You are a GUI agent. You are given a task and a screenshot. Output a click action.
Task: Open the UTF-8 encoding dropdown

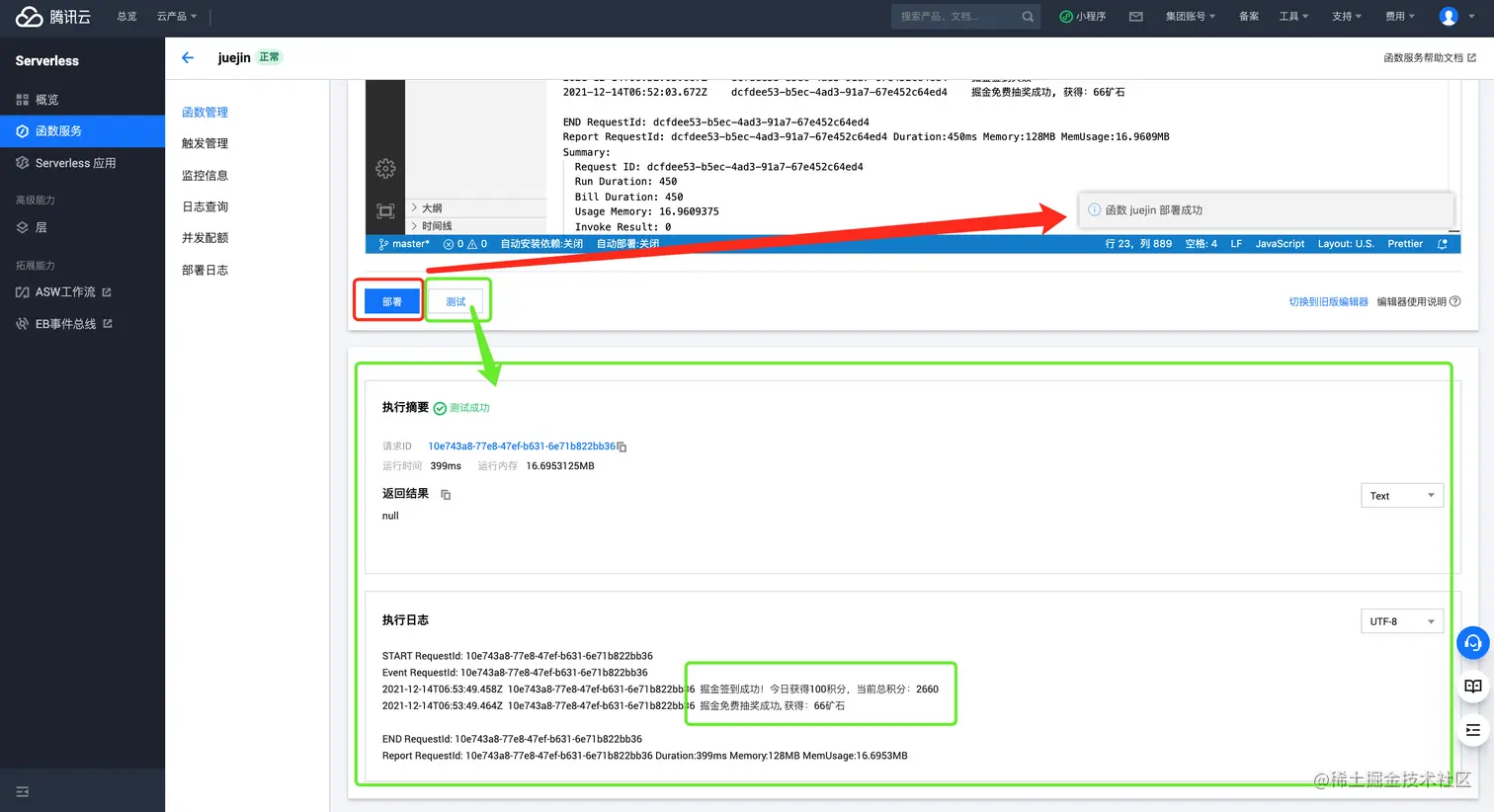(x=1401, y=621)
